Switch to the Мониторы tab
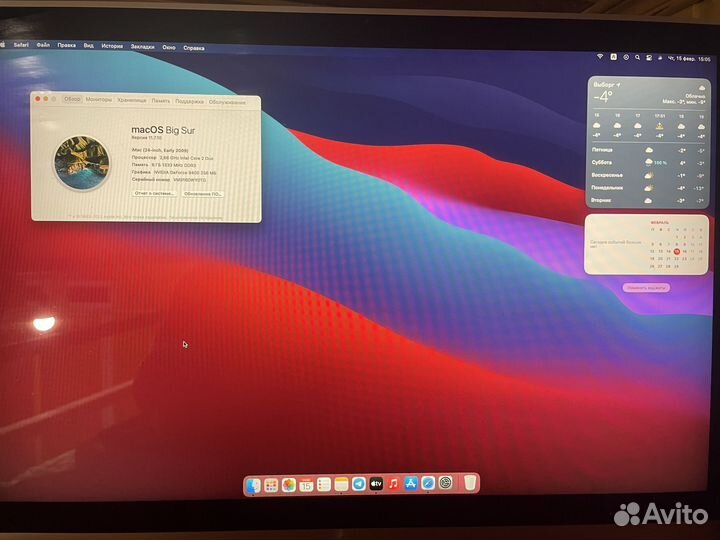This screenshot has height=540, width=720. tap(99, 100)
